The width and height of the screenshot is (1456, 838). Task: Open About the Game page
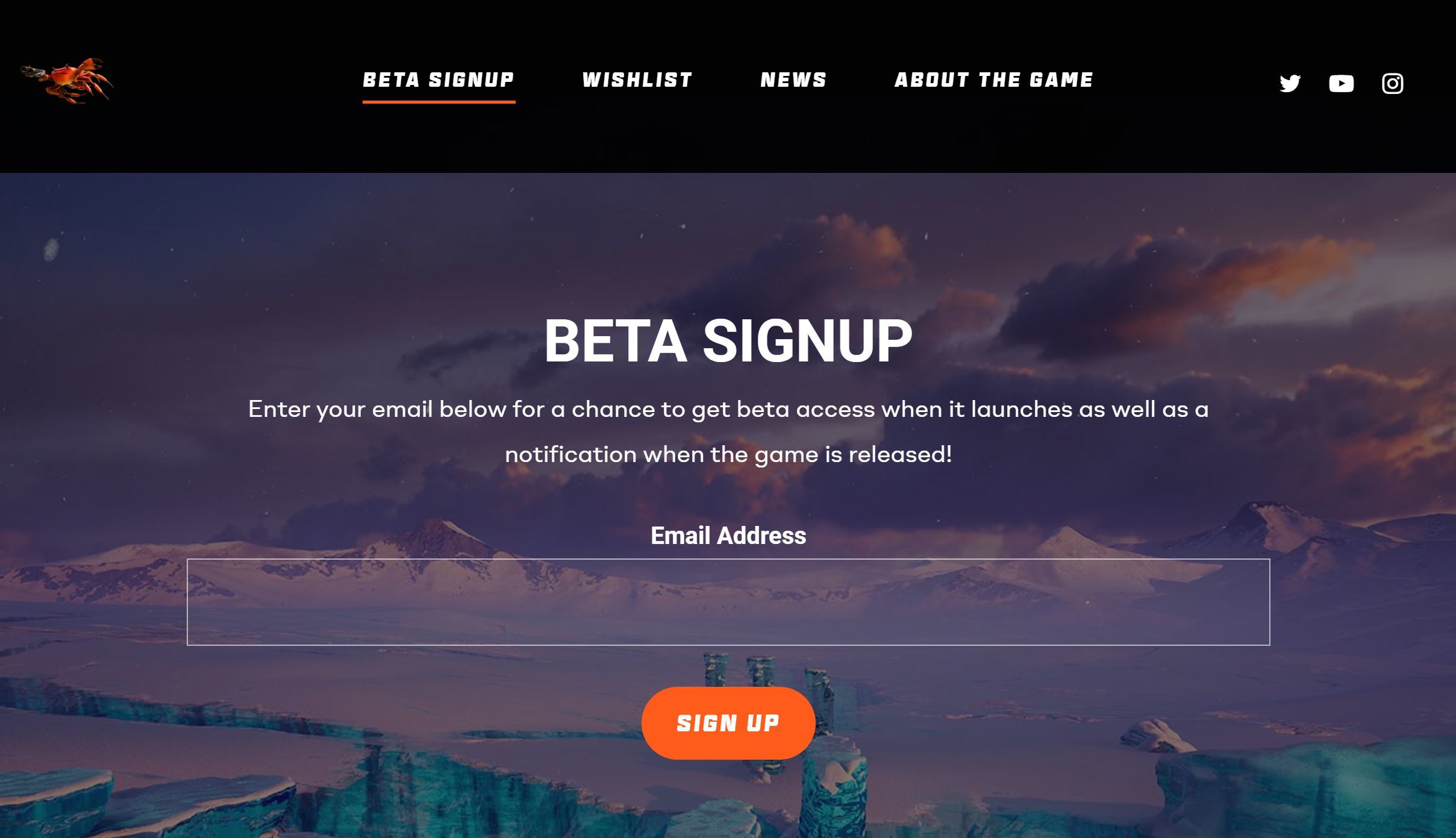[994, 80]
